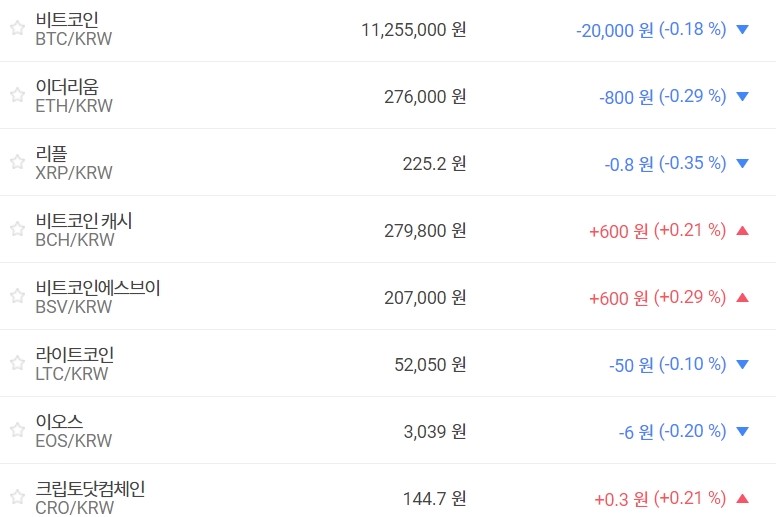This screenshot has width=776, height=517.
Task: Click star icon beside BSV/KRW
Action: [17, 297]
